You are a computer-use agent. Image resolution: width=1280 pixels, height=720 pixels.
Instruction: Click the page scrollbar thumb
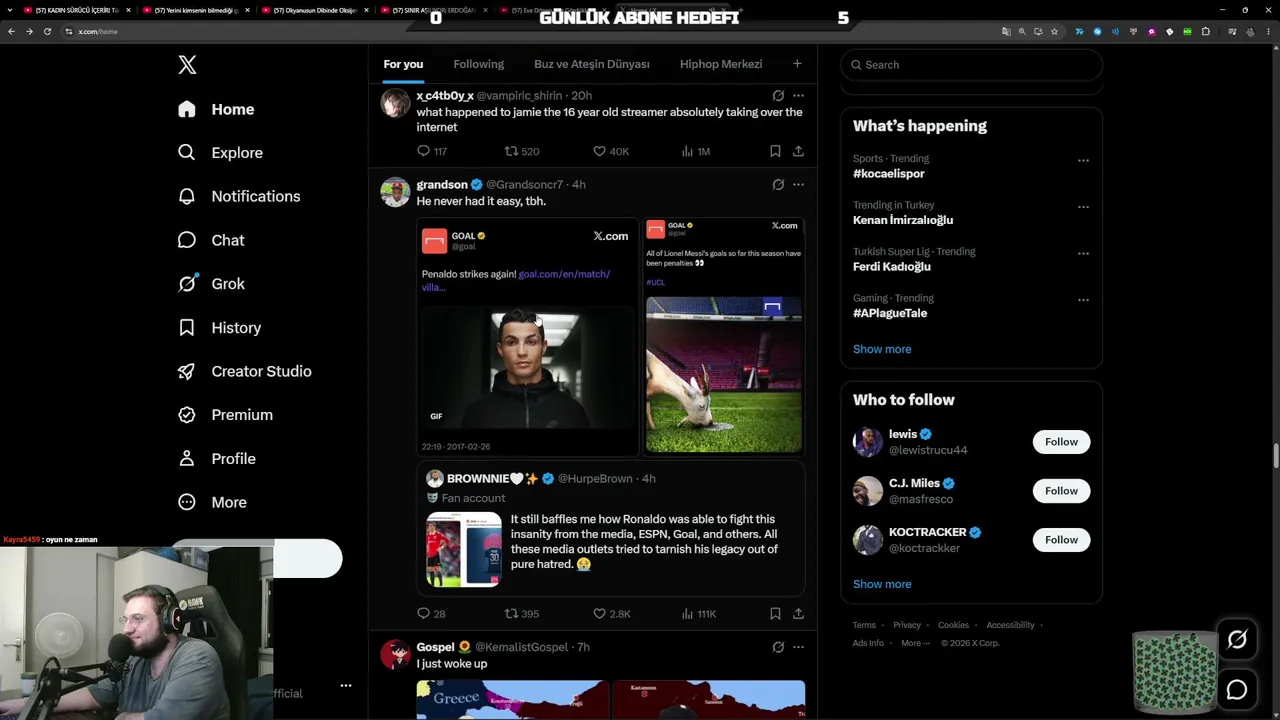(x=1275, y=454)
